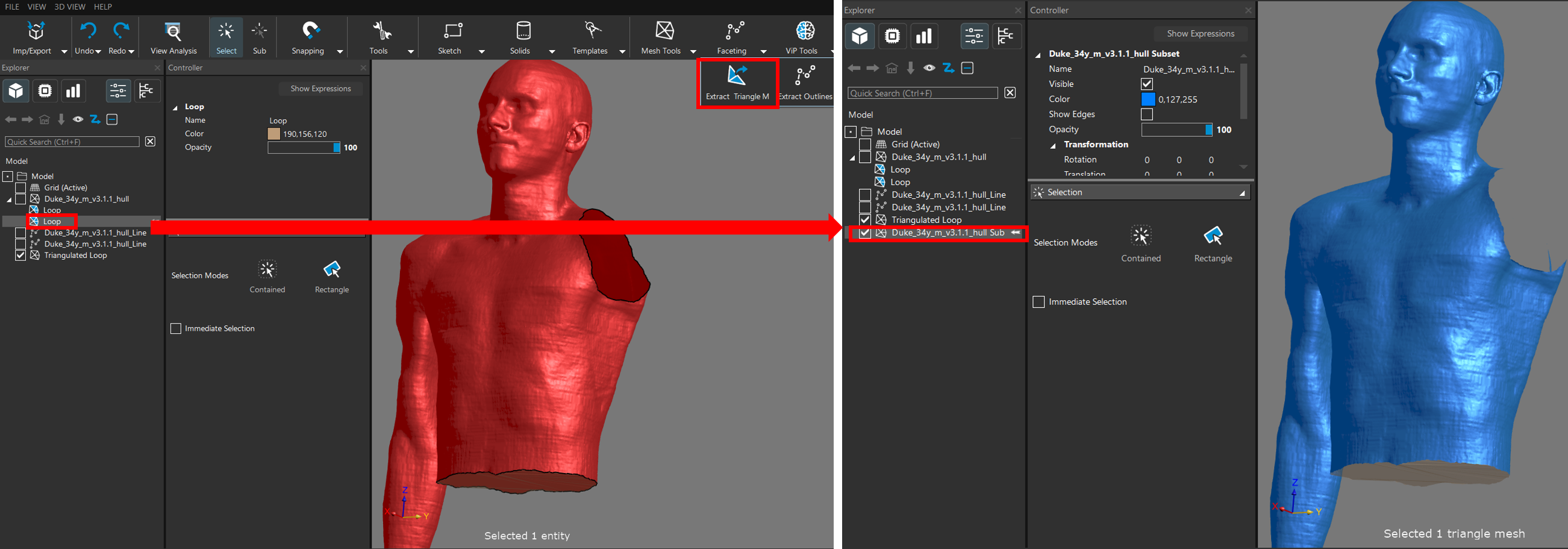Screen dimensions: 1568x549
Task: Open the 3D VIEW menu
Action: click(69, 7)
